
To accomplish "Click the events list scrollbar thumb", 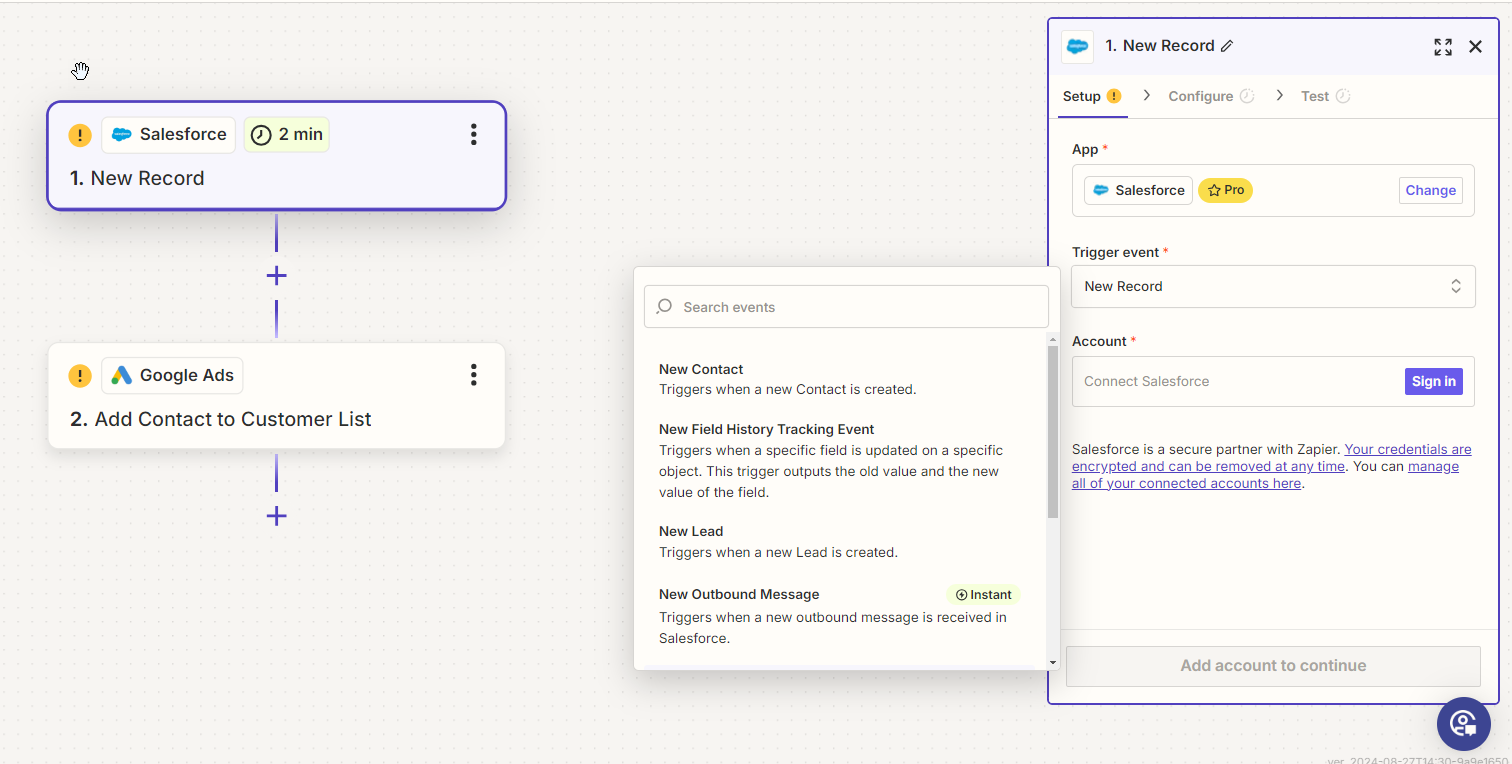I will [1052, 432].
